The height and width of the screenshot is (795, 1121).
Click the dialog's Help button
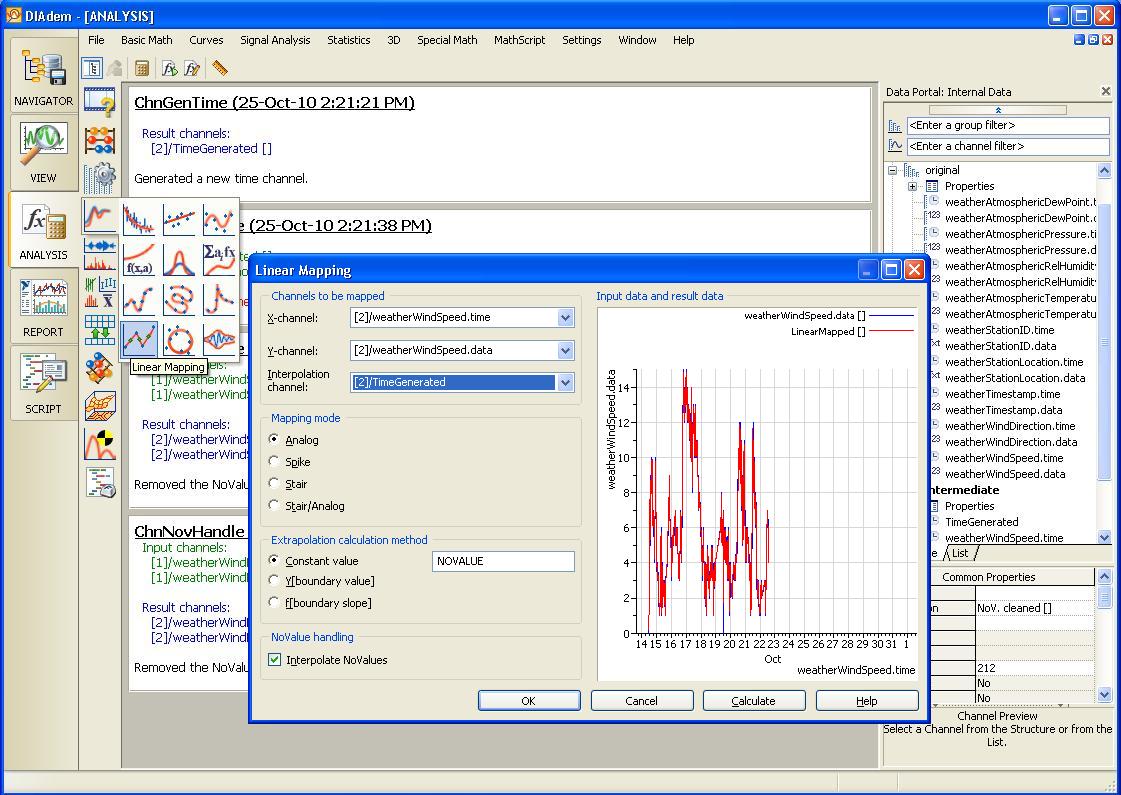coord(867,701)
